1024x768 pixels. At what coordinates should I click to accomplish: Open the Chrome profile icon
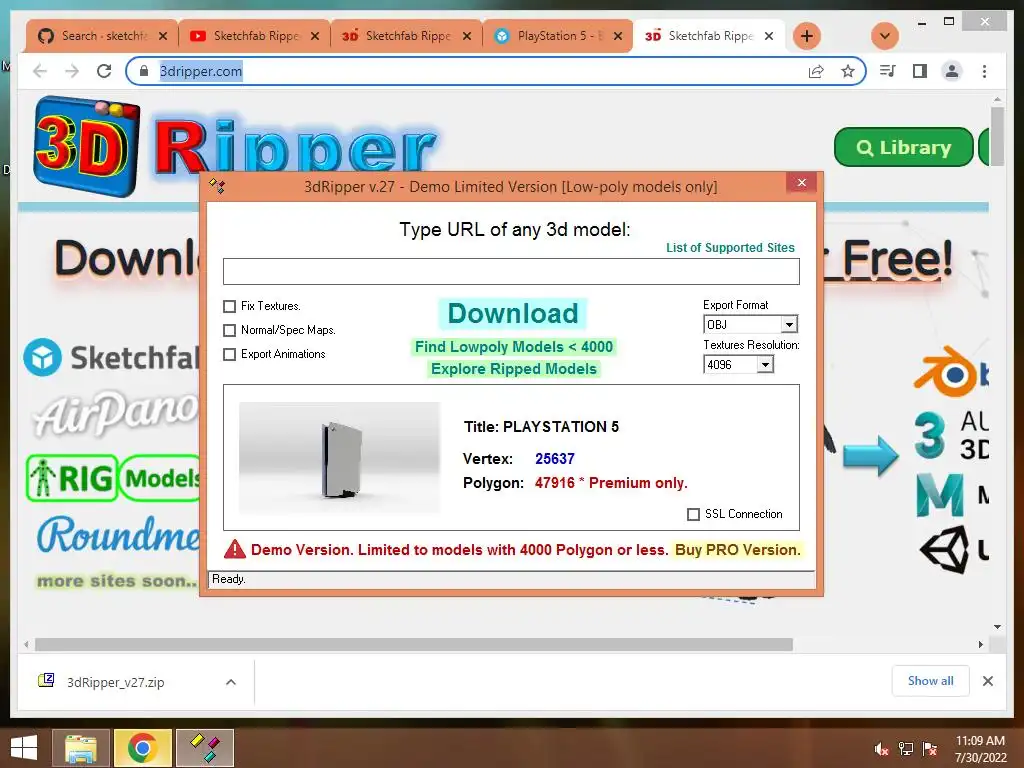(952, 71)
